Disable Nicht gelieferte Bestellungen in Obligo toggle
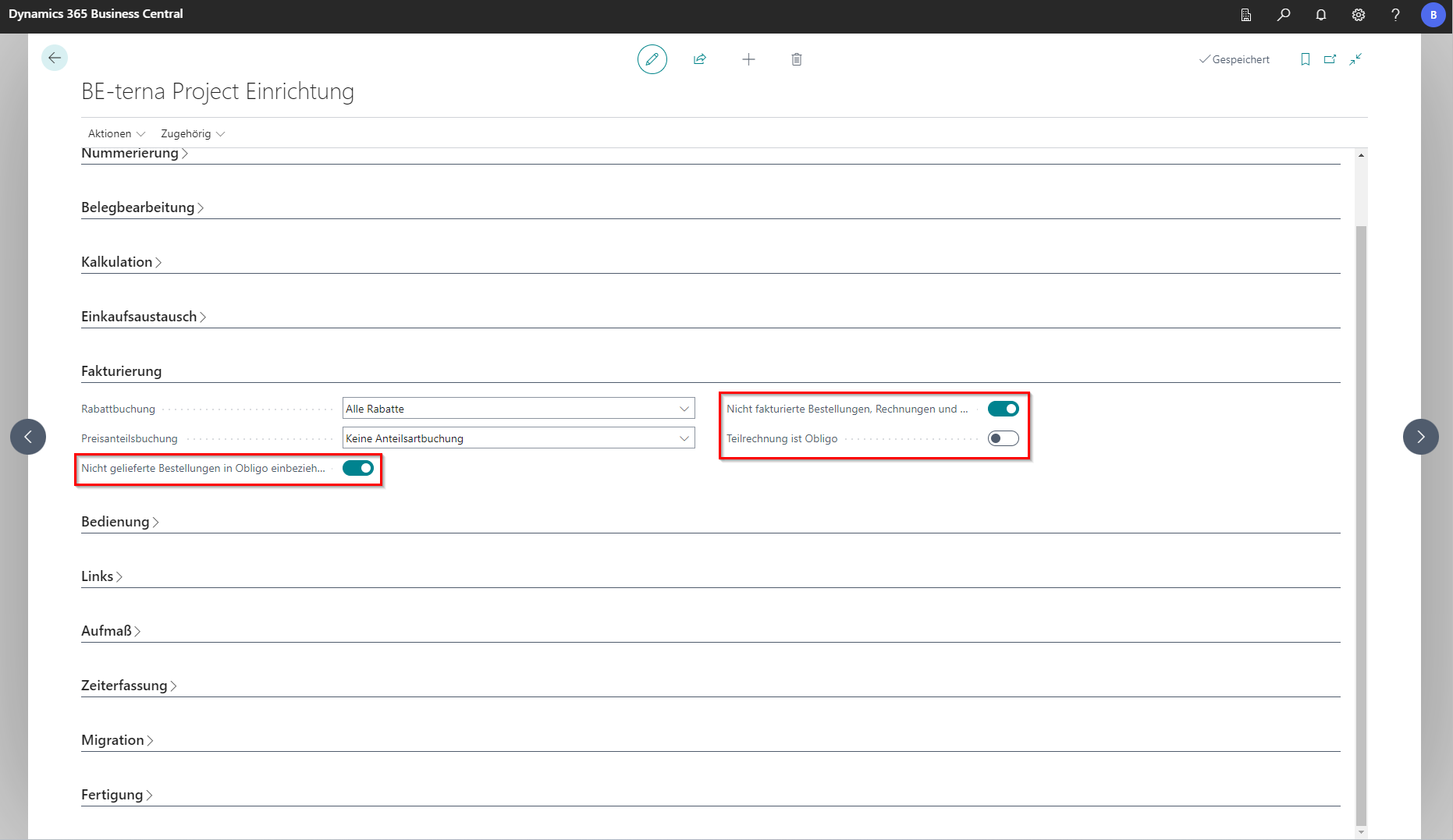The image size is (1453, 840). click(358, 468)
